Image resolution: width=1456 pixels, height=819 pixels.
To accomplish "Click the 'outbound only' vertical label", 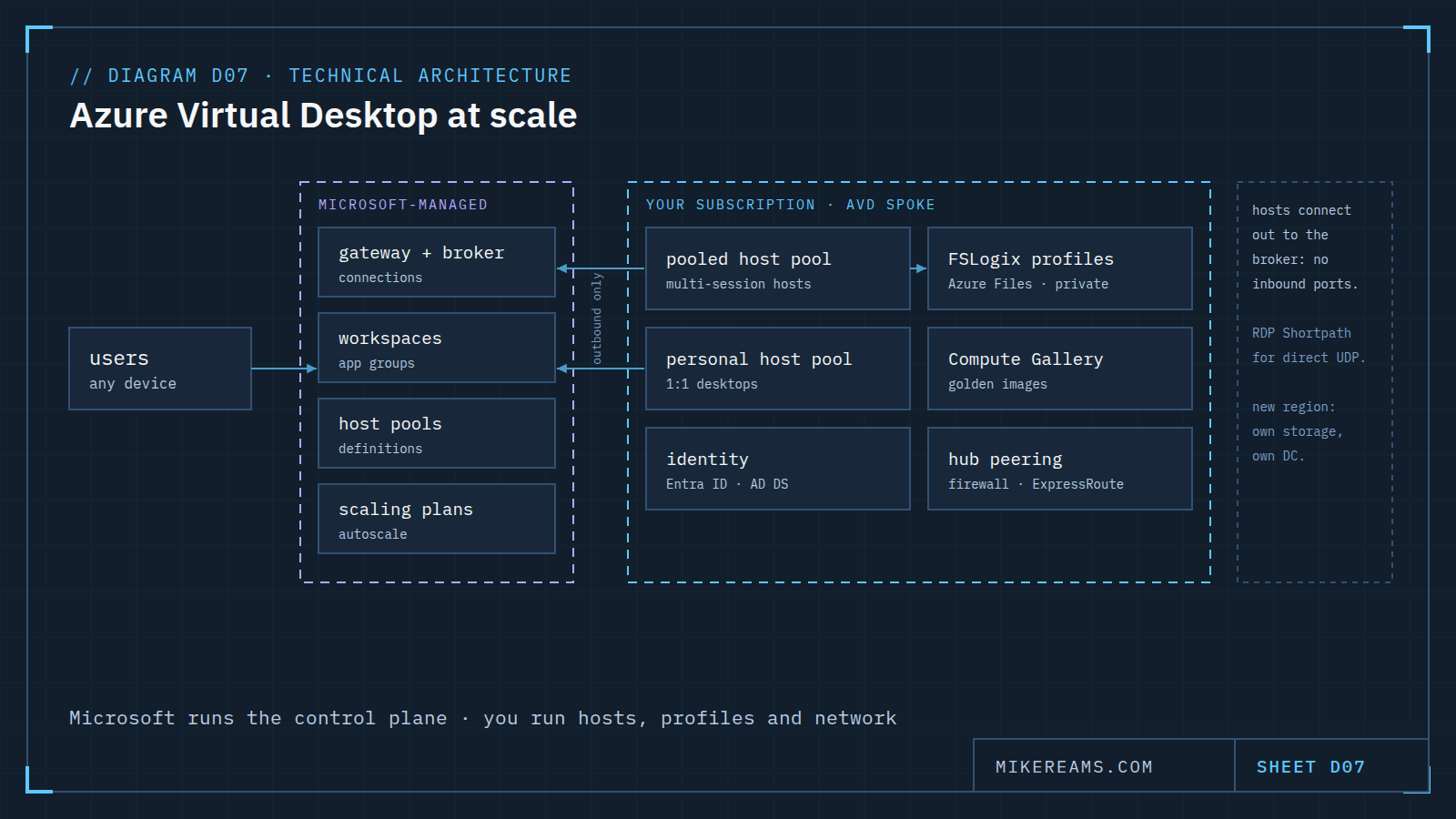I will pyautogui.click(x=597, y=318).
